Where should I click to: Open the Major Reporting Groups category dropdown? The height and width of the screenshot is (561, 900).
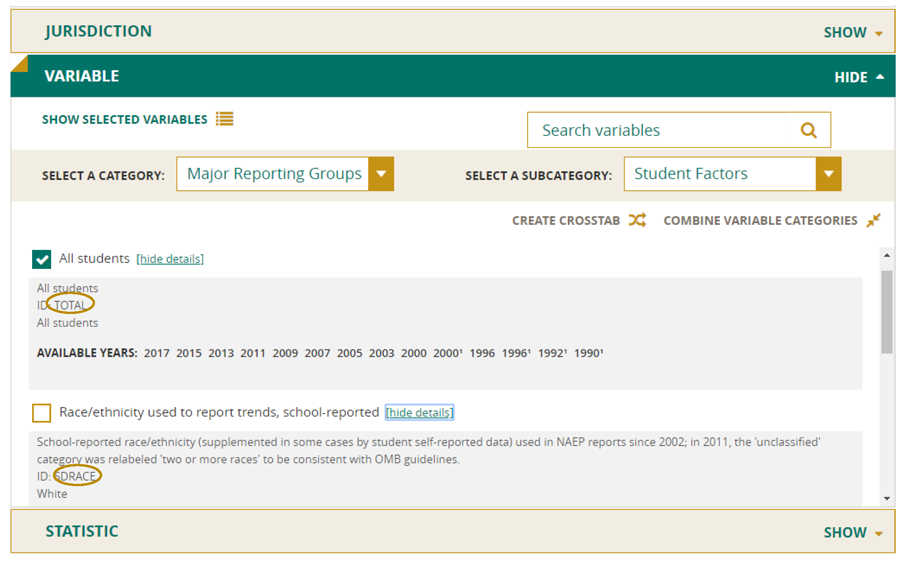click(285, 174)
